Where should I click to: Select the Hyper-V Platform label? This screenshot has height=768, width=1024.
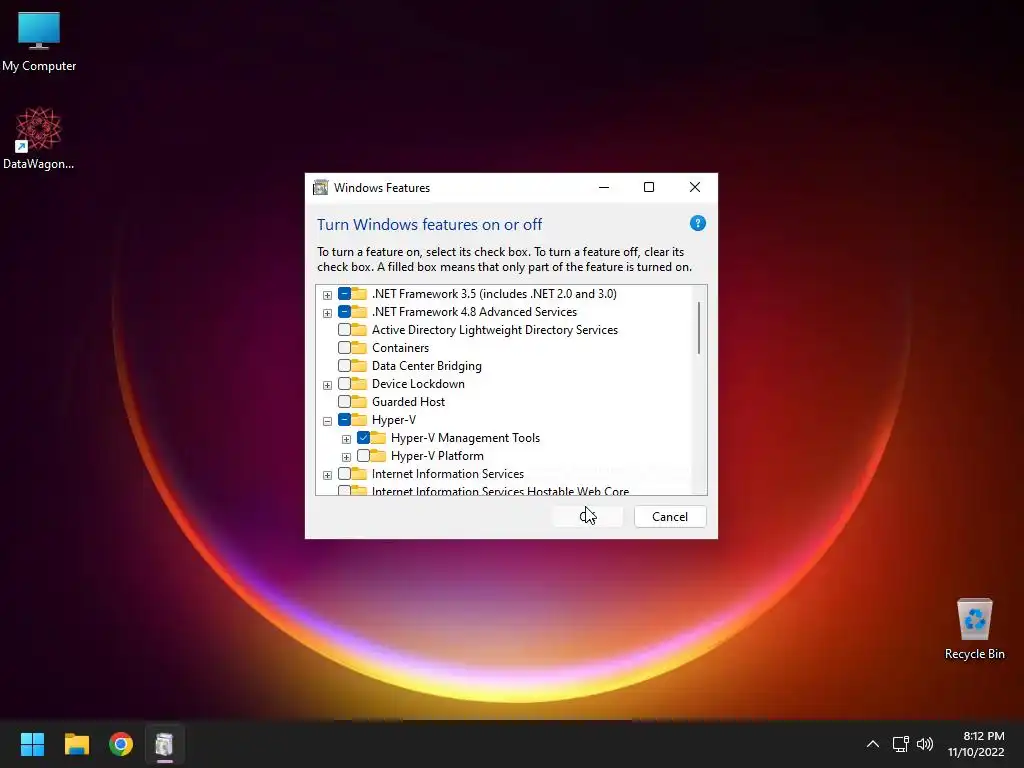pos(437,456)
